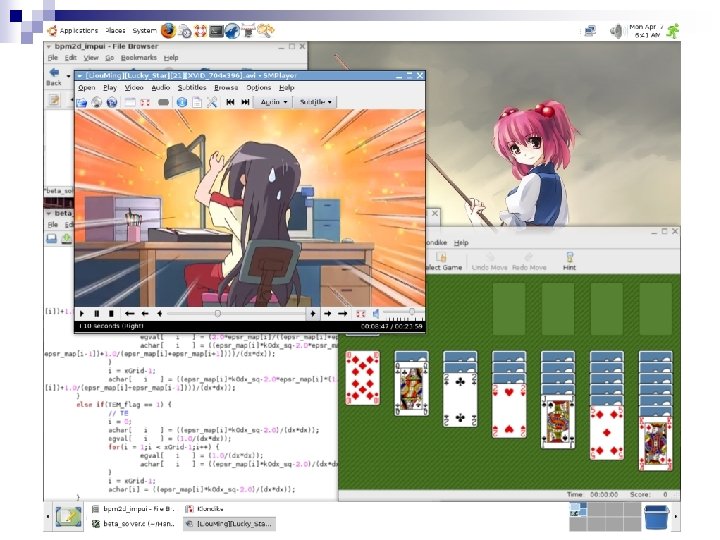Image resolution: width=720 pixels, height=540 pixels.
Task: Mute audio with SMPlayer speaker icon
Action: (376, 314)
